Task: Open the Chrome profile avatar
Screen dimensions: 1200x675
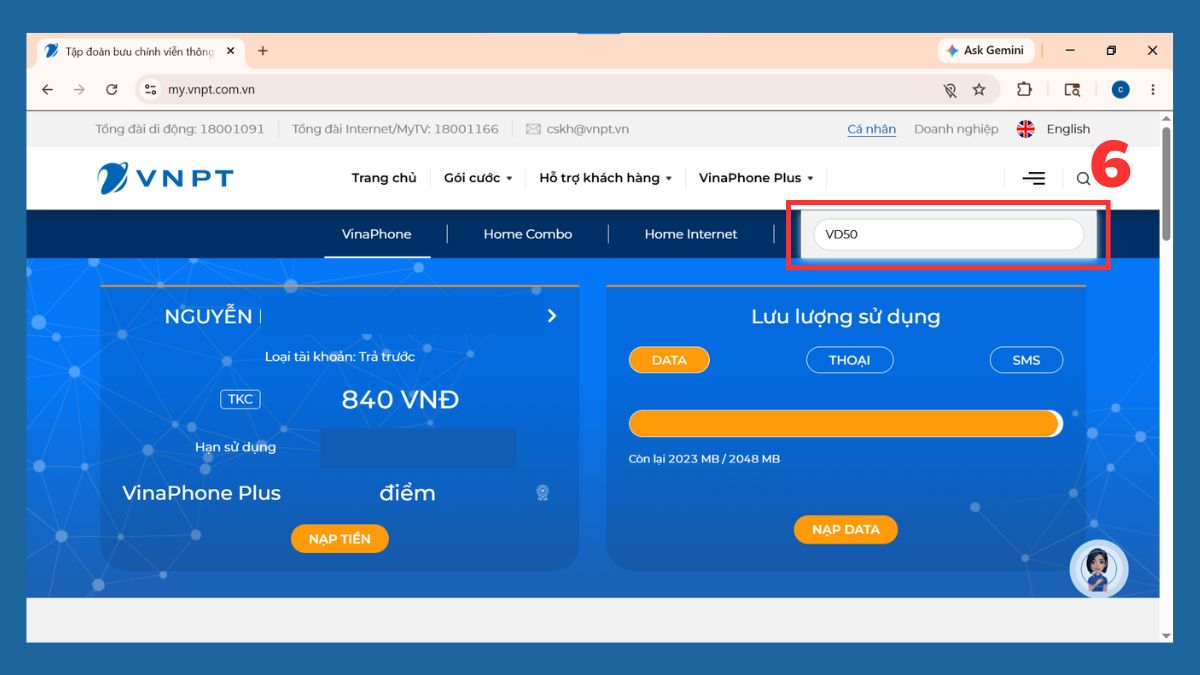Action: coord(1120,89)
